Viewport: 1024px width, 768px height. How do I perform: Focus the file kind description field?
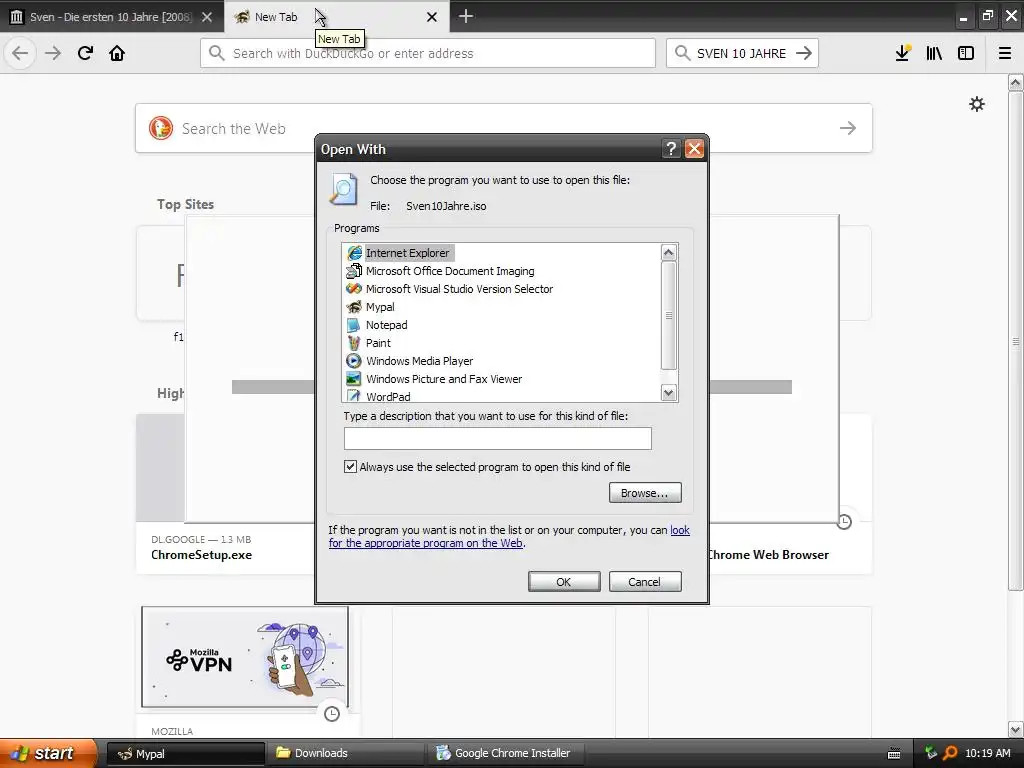click(x=498, y=438)
